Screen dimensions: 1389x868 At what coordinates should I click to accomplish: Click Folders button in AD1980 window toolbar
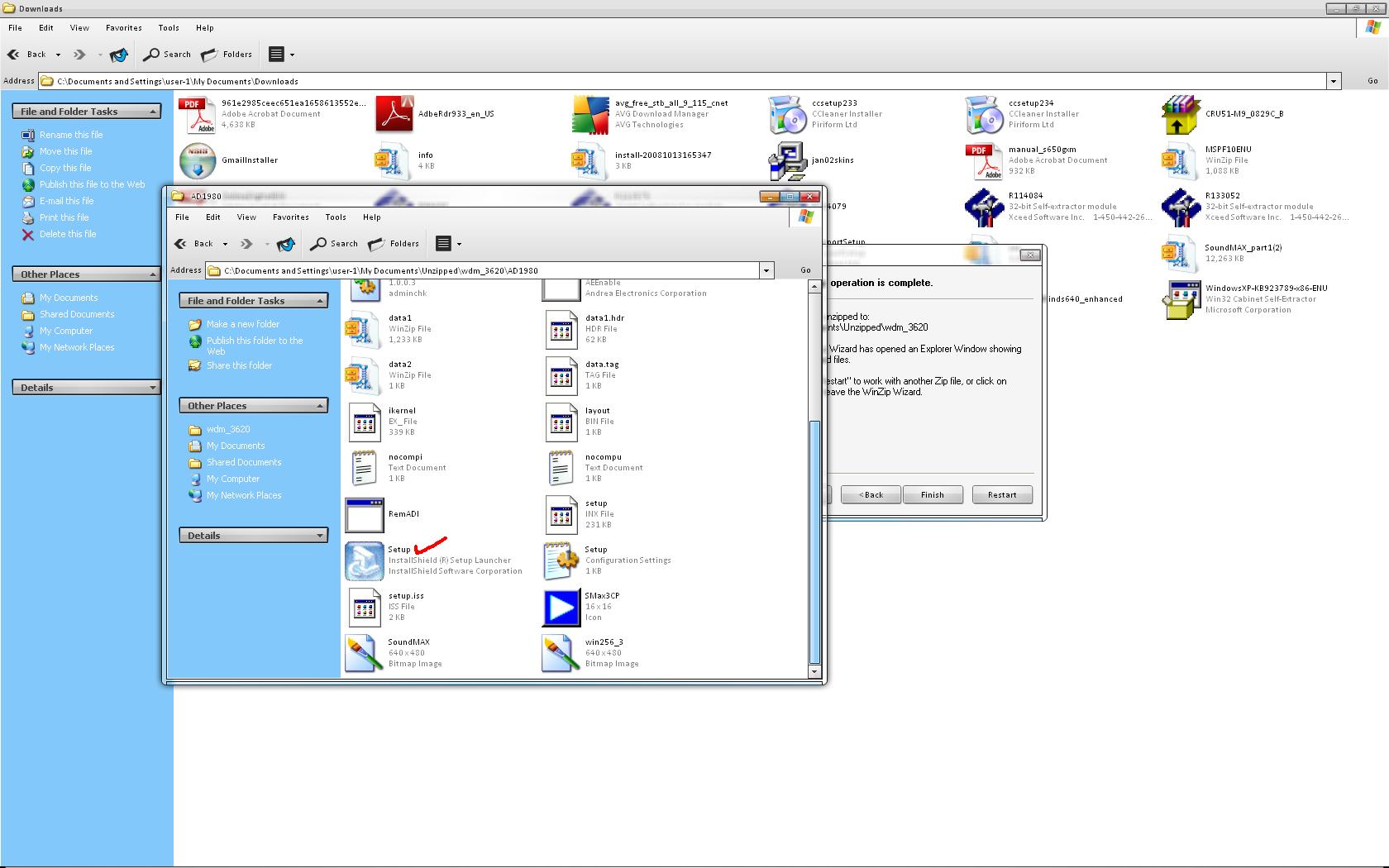394,244
